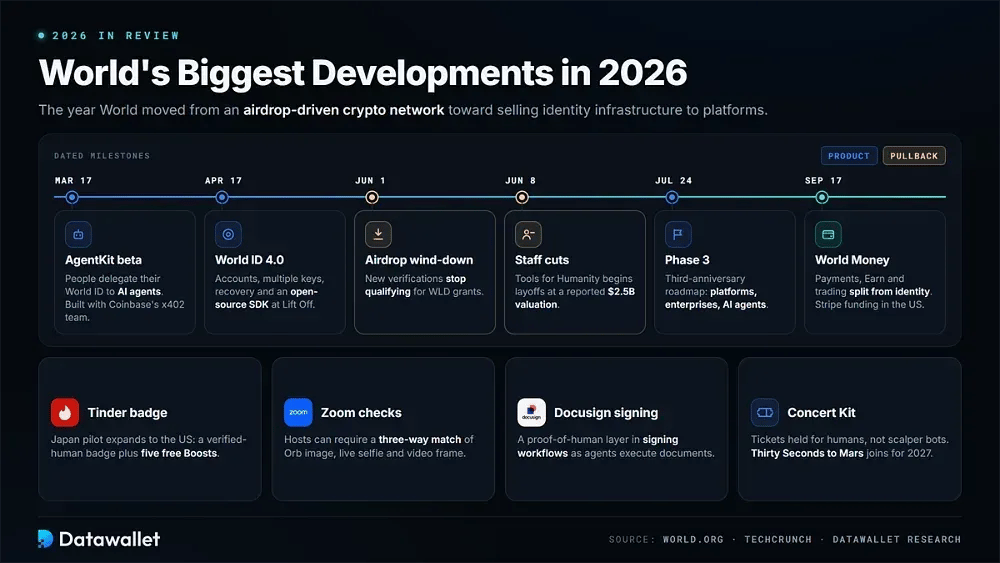Click the Zoom app logo

(298, 413)
